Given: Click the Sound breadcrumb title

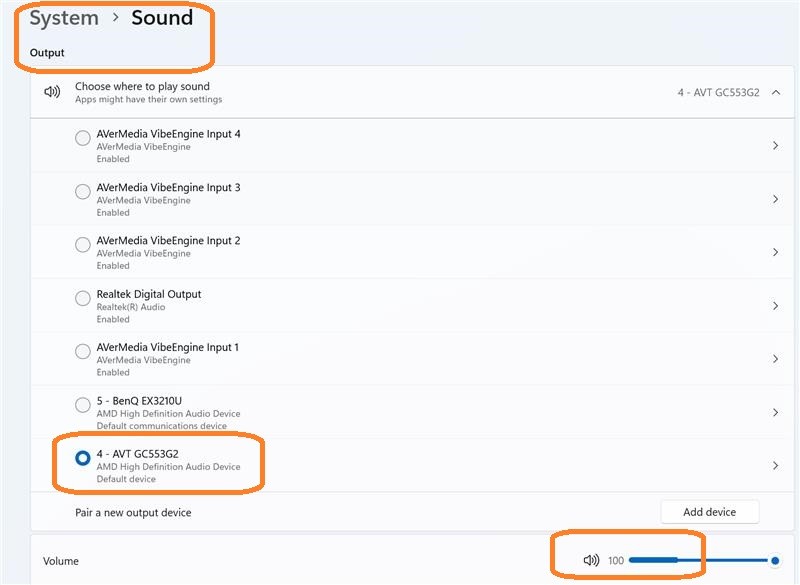Looking at the screenshot, I should [x=162, y=18].
